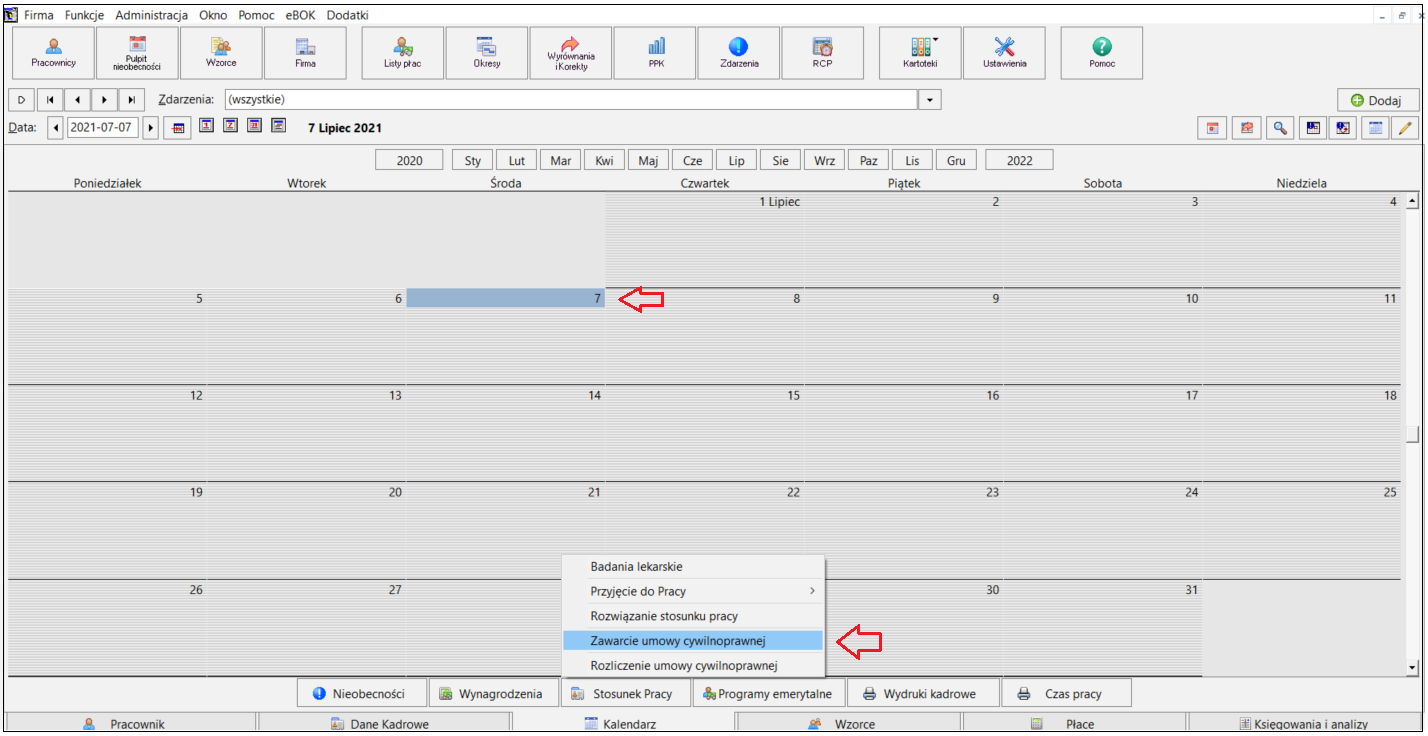
Task: Click the Zdarzenia field showing (wszystkie)
Action: coord(570,100)
